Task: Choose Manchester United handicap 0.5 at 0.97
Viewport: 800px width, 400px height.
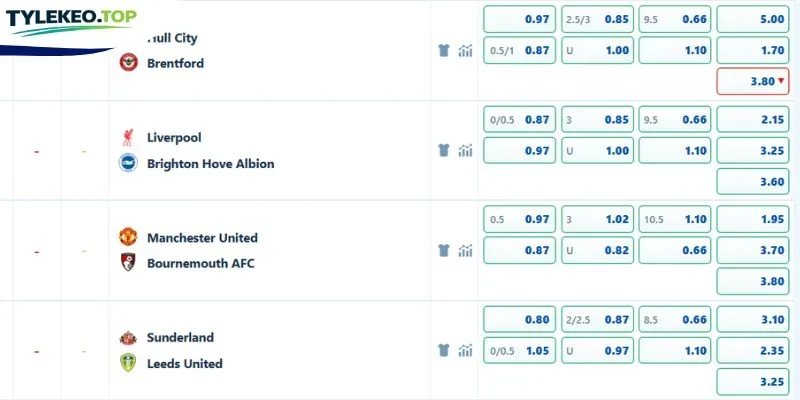Action: point(519,219)
